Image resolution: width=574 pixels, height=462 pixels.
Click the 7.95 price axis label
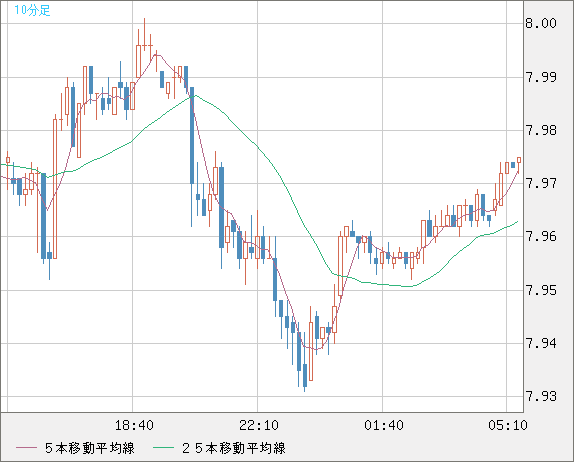[x=541, y=290]
